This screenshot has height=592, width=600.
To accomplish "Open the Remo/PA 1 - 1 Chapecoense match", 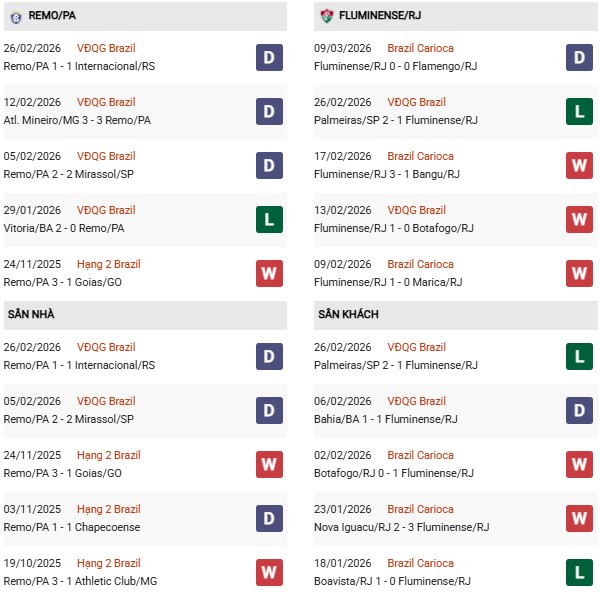I will (x=72, y=527).
